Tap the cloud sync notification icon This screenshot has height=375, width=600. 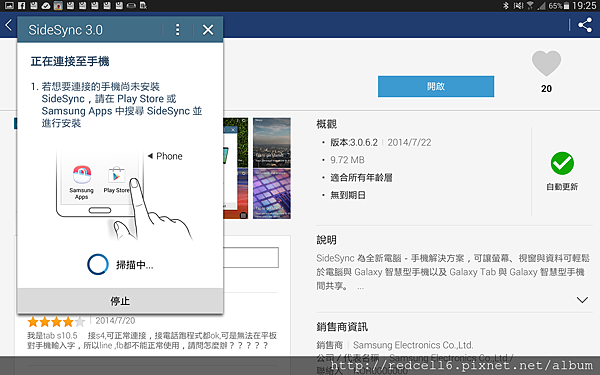(46, 5)
